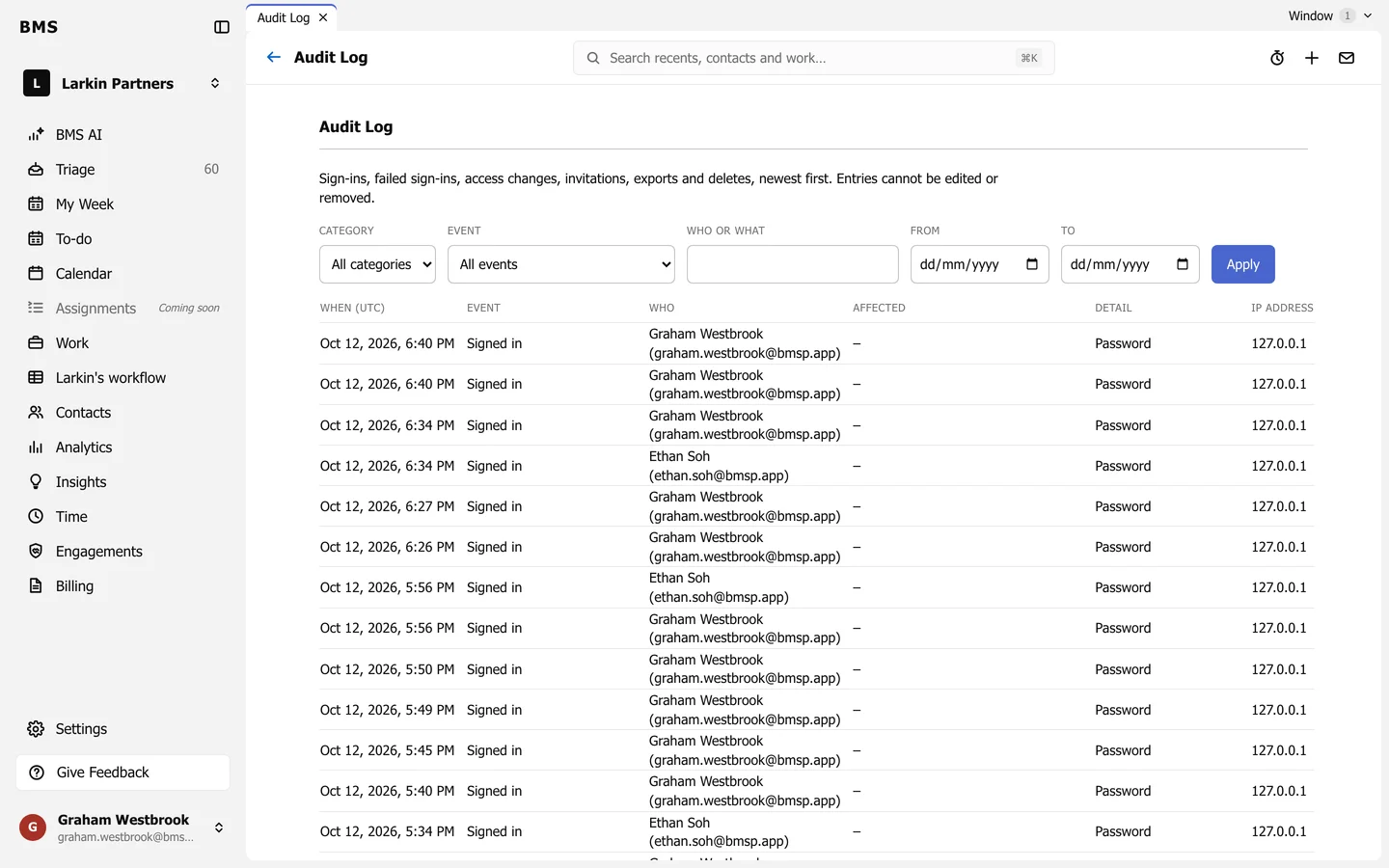Viewport: 1389px width, 868px height.
Task: Open Triage in the sidebar
Action: 123,170
